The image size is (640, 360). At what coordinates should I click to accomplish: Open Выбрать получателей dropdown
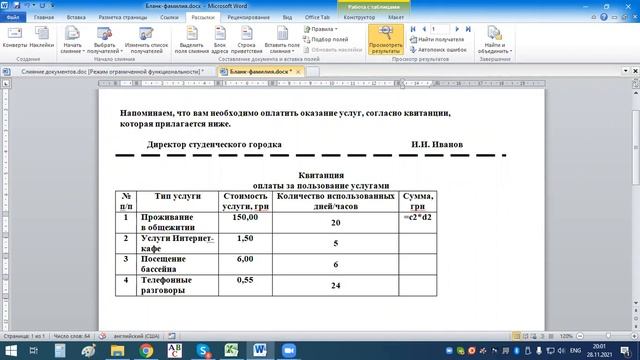click(x=104, y=40)
